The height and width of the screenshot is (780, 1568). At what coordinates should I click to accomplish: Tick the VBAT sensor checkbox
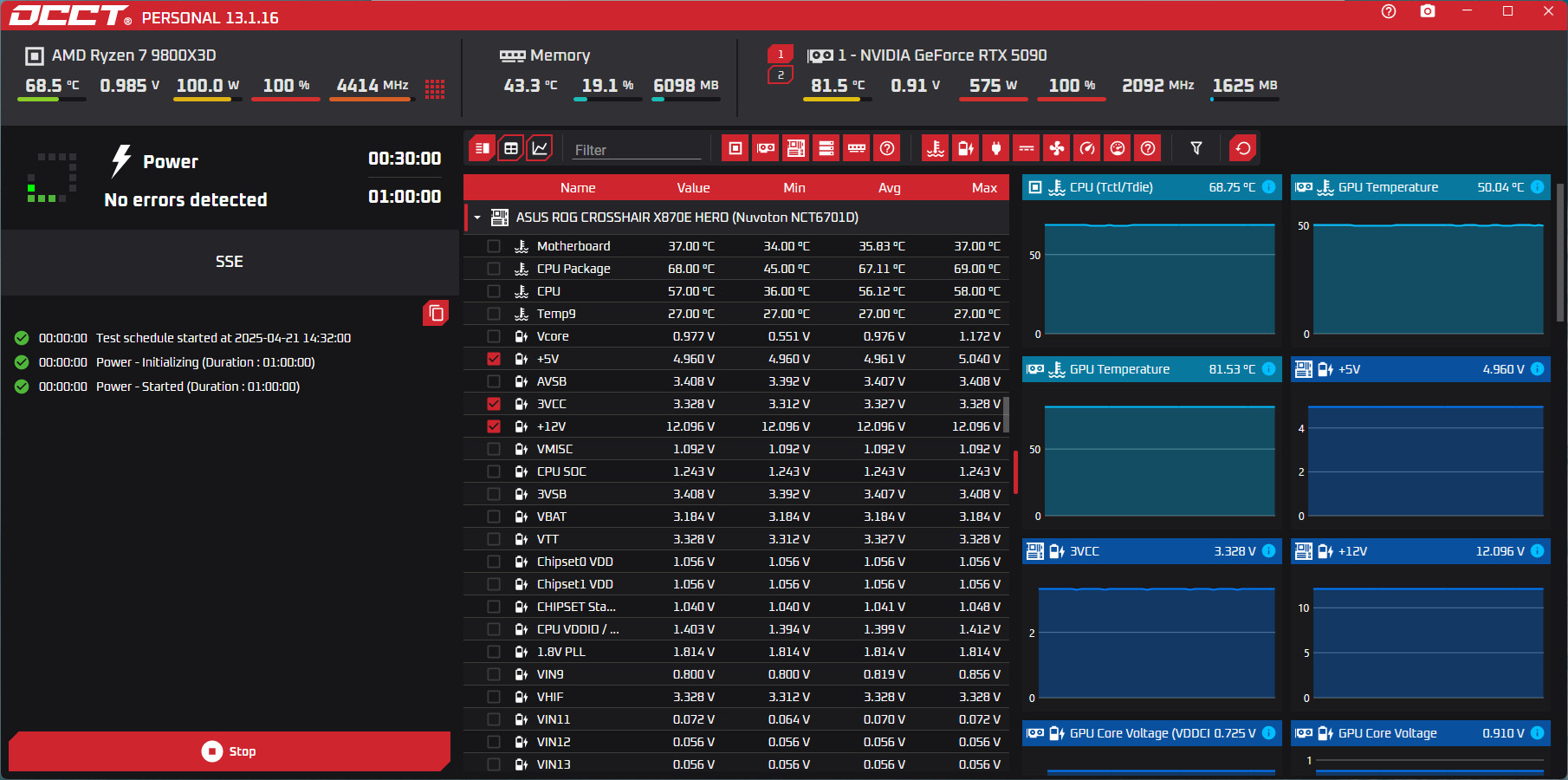494,517
